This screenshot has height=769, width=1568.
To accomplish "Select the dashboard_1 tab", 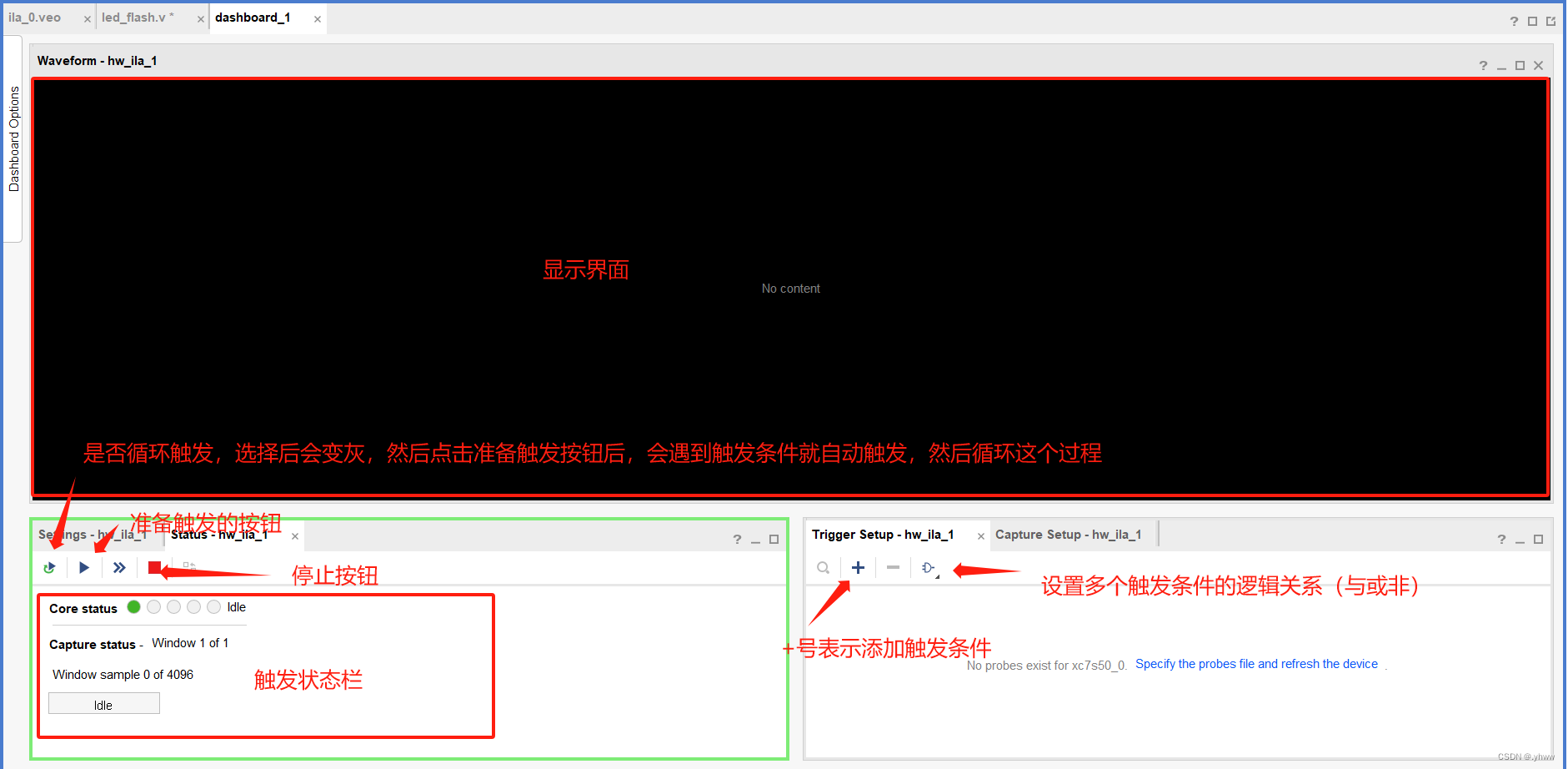I will (x=253, y=18).
